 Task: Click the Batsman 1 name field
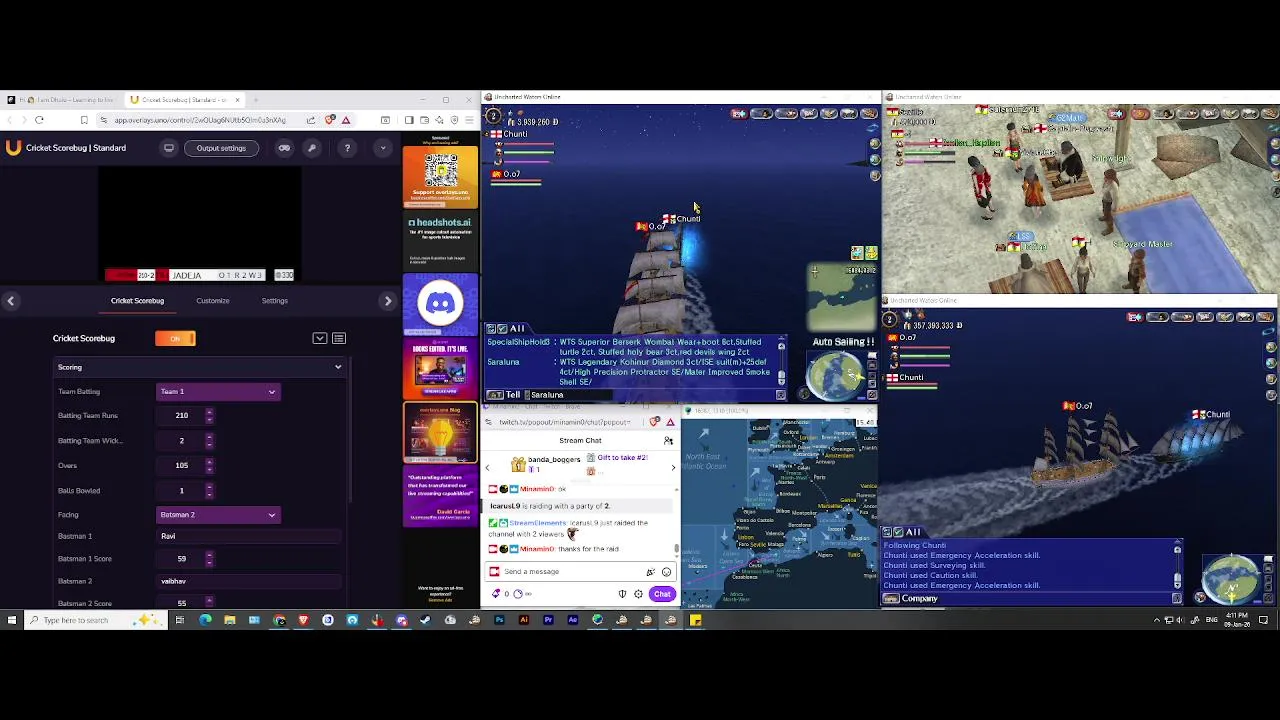(250, 536)
